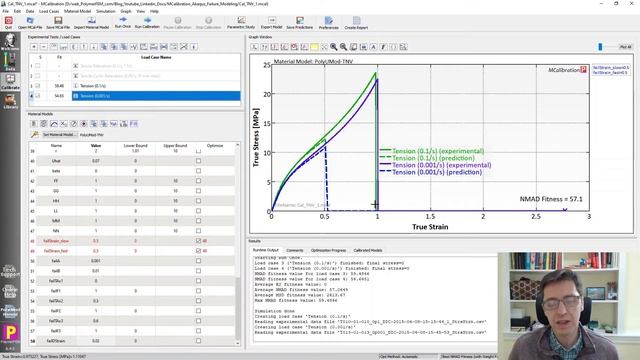Click material parameter table scrollbar
This screenshot has height=360, width=640.
coord(238,308)
